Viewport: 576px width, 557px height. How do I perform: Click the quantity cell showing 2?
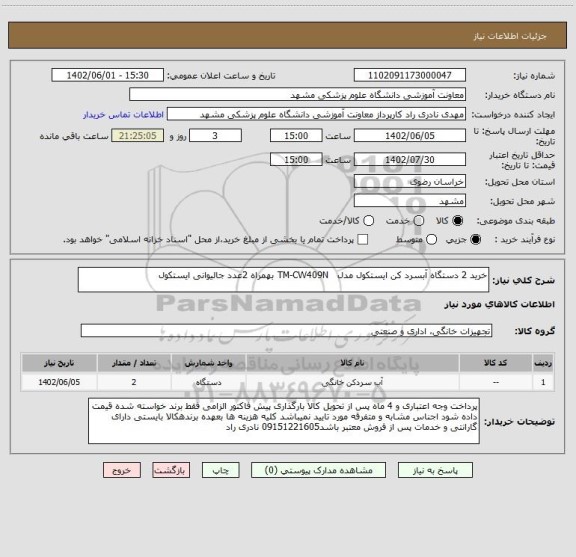point(134,382)
